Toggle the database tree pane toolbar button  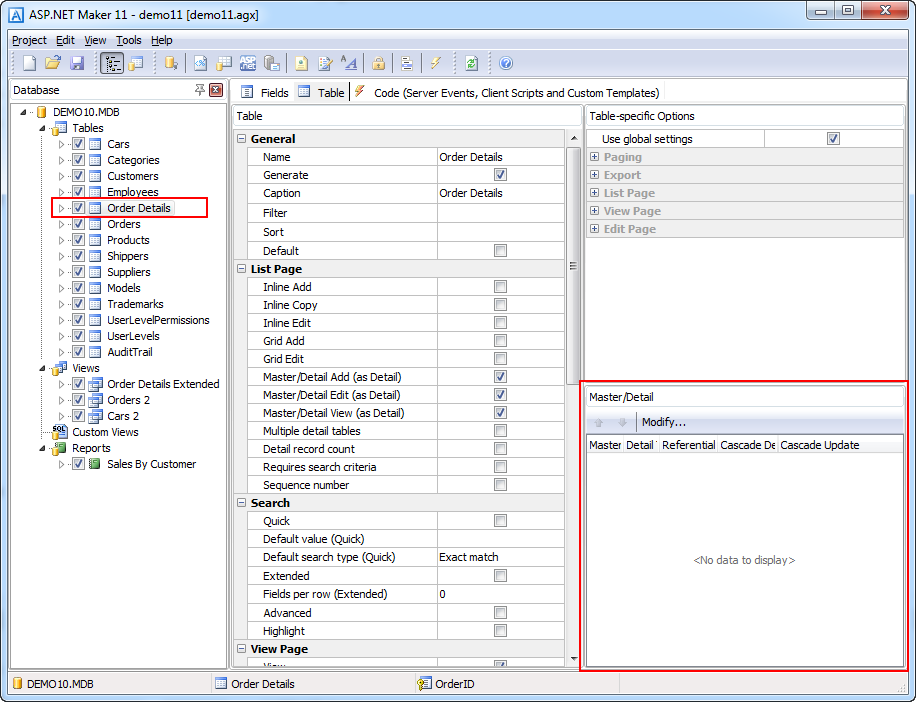click(x=112, y=63)
